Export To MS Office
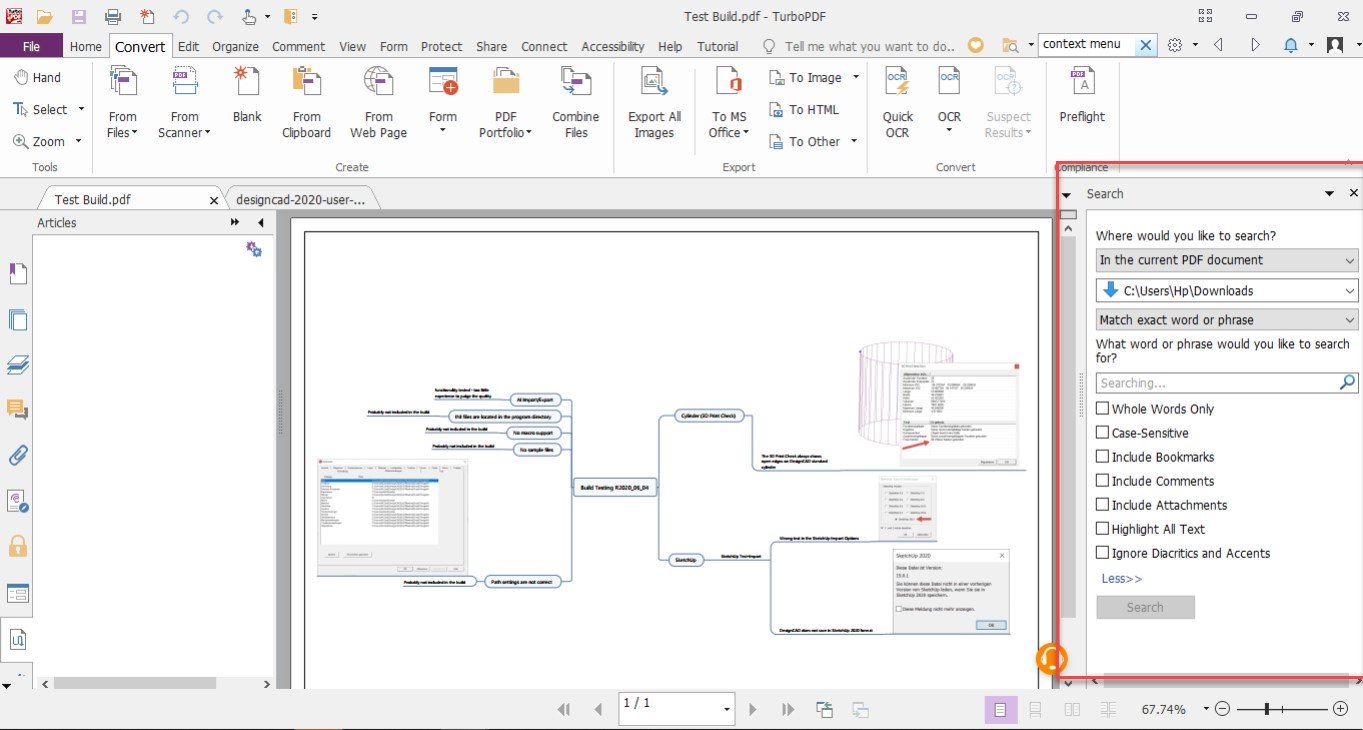This screenshot has height=730, width=1363. click(728, 103)
